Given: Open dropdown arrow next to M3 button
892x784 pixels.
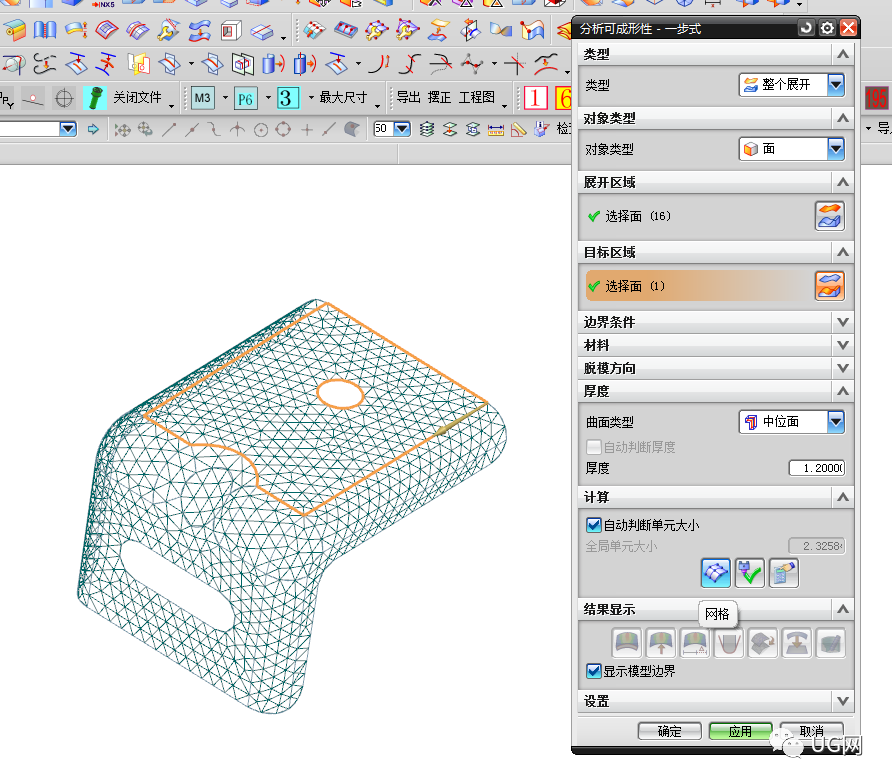Looking at the screenshot, I should [225, 97].
